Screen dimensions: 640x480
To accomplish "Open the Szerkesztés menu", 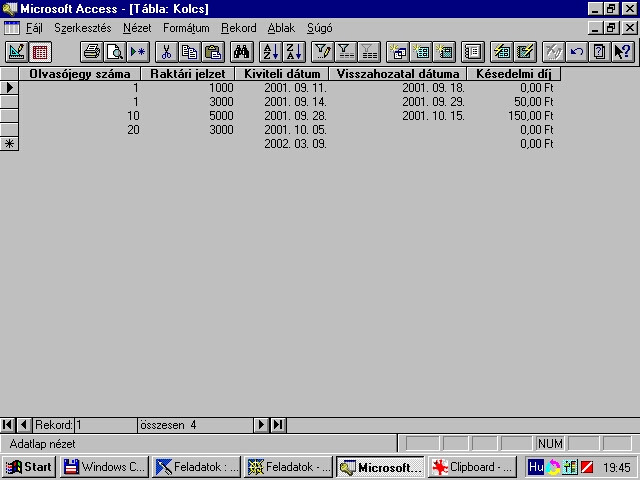I will click(82, 28).
